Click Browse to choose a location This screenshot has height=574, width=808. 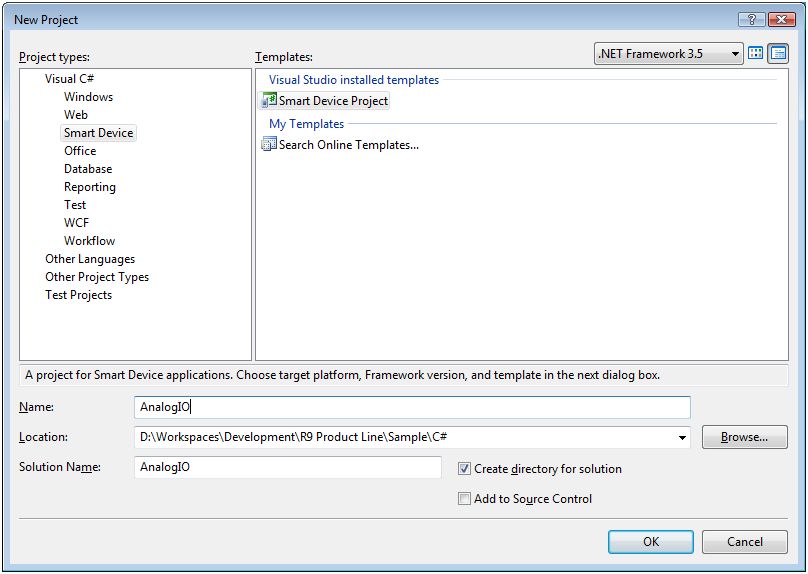click(744, 437)
